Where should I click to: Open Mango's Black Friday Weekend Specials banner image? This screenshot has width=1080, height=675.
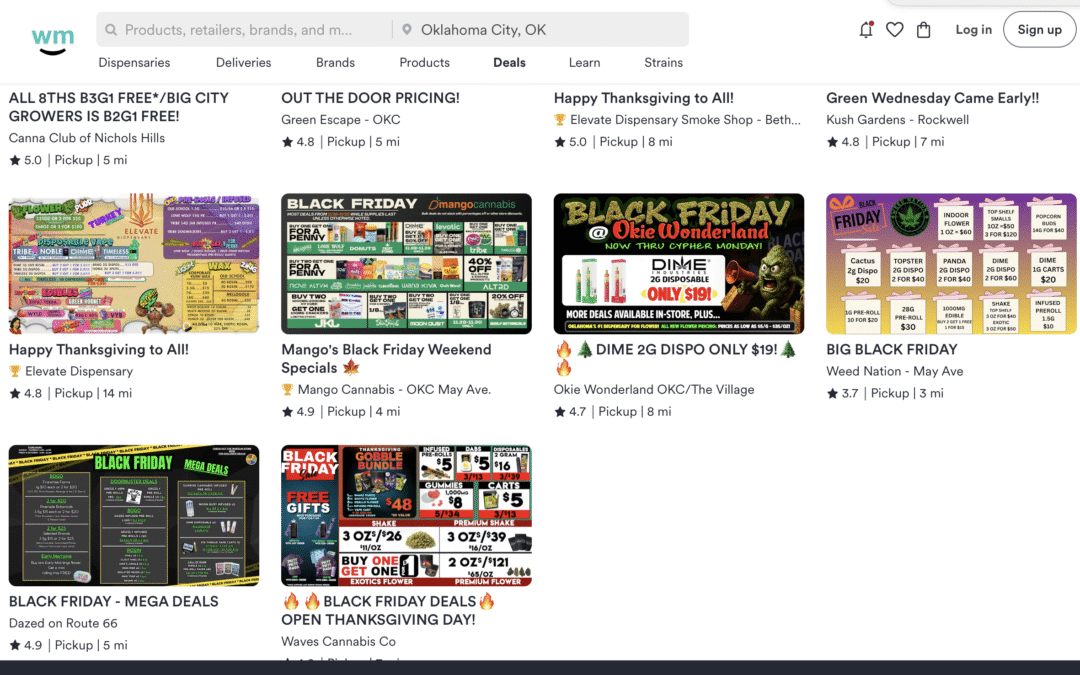point(406,264)
